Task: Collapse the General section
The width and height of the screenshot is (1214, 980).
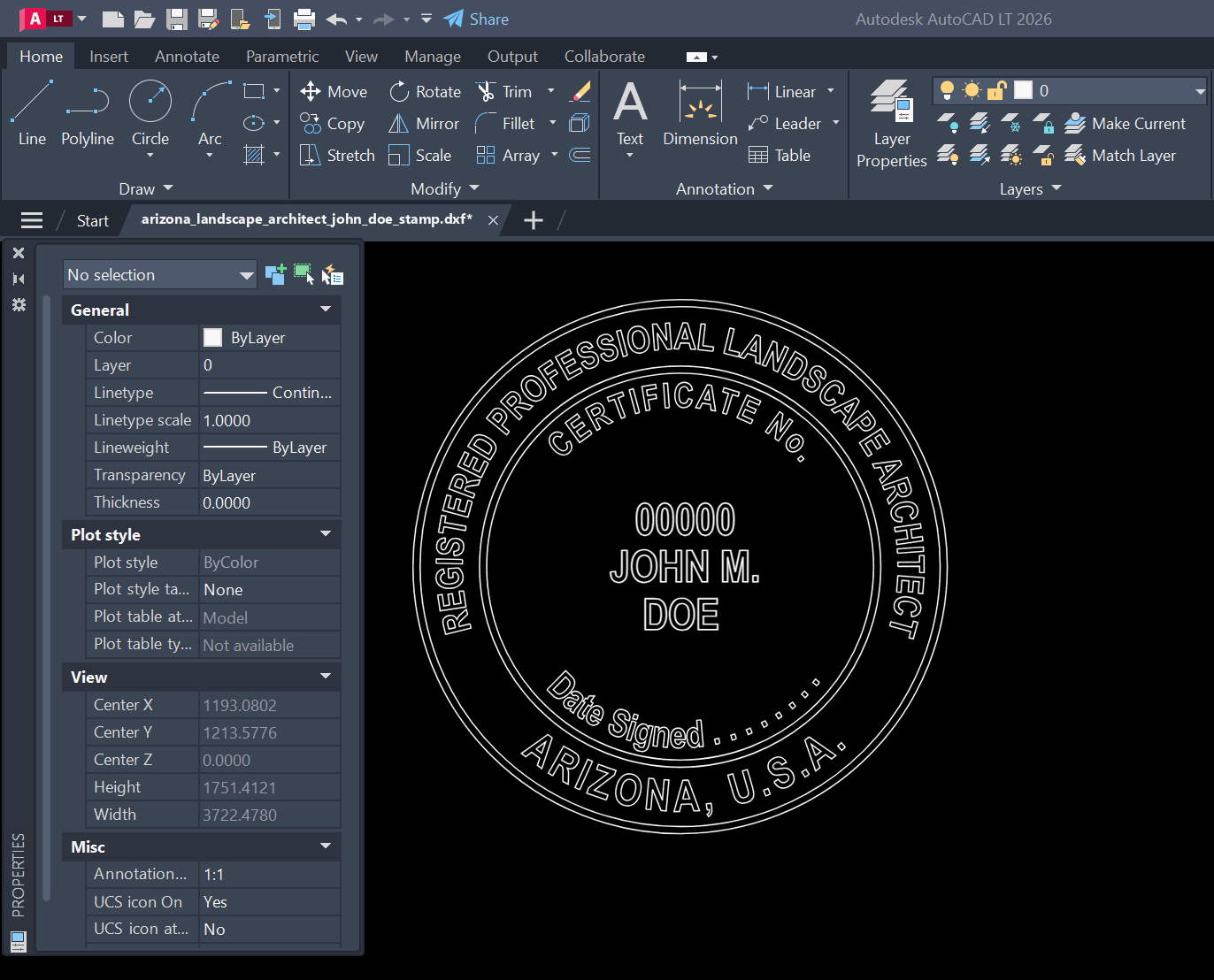Action: [x=326, y=310]
